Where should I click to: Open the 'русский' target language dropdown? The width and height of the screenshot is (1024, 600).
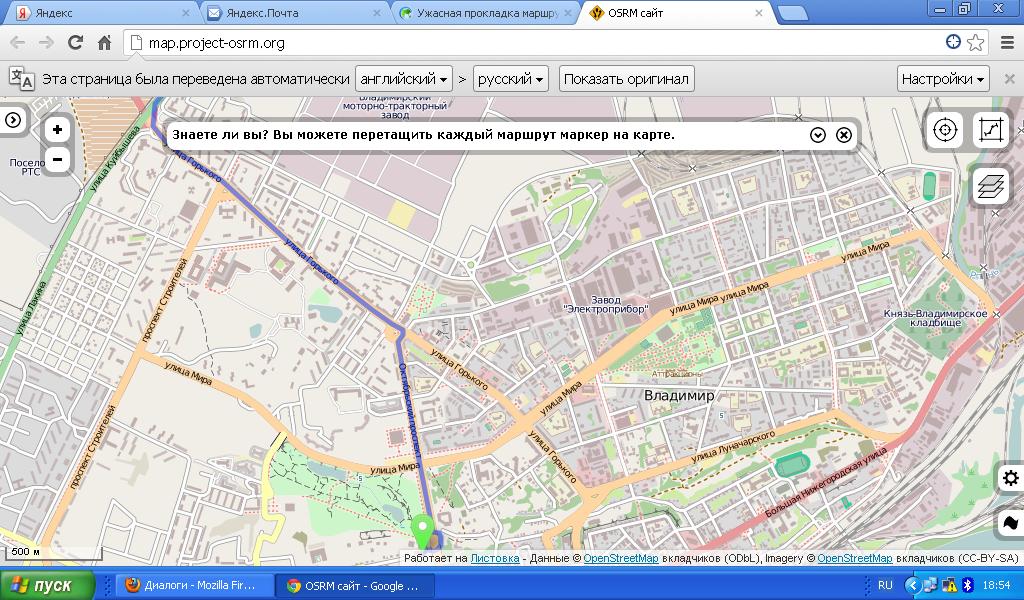click(x=510, y=79)
